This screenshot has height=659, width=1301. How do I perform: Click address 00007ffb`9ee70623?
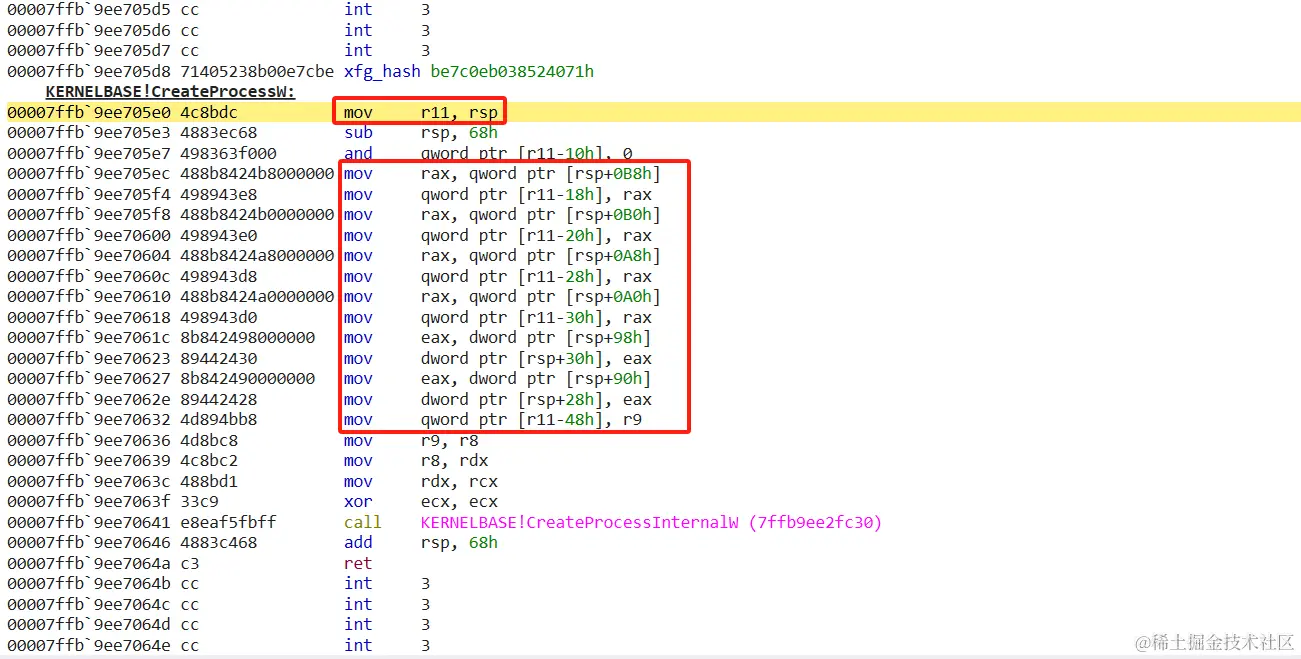pyautogui.click(x=89, y=358)
